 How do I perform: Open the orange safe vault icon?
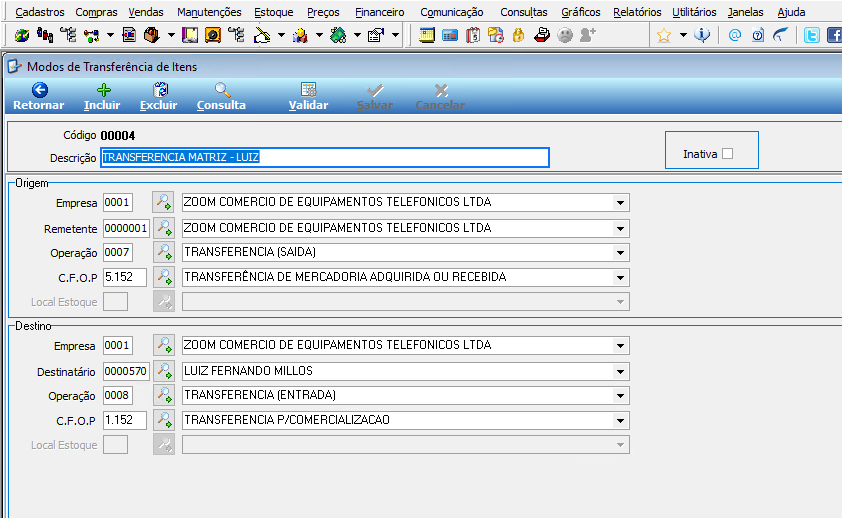[x=213, y=35]
